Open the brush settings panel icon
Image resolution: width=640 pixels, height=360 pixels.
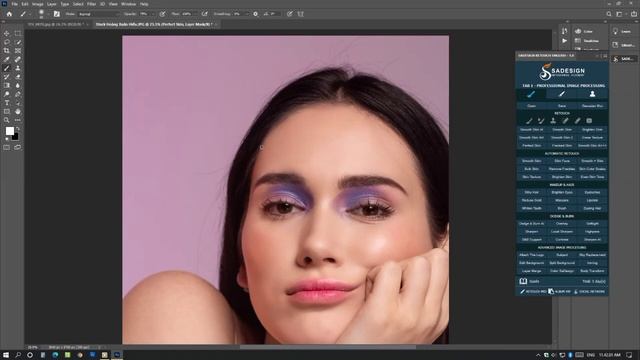coord(57,14)
